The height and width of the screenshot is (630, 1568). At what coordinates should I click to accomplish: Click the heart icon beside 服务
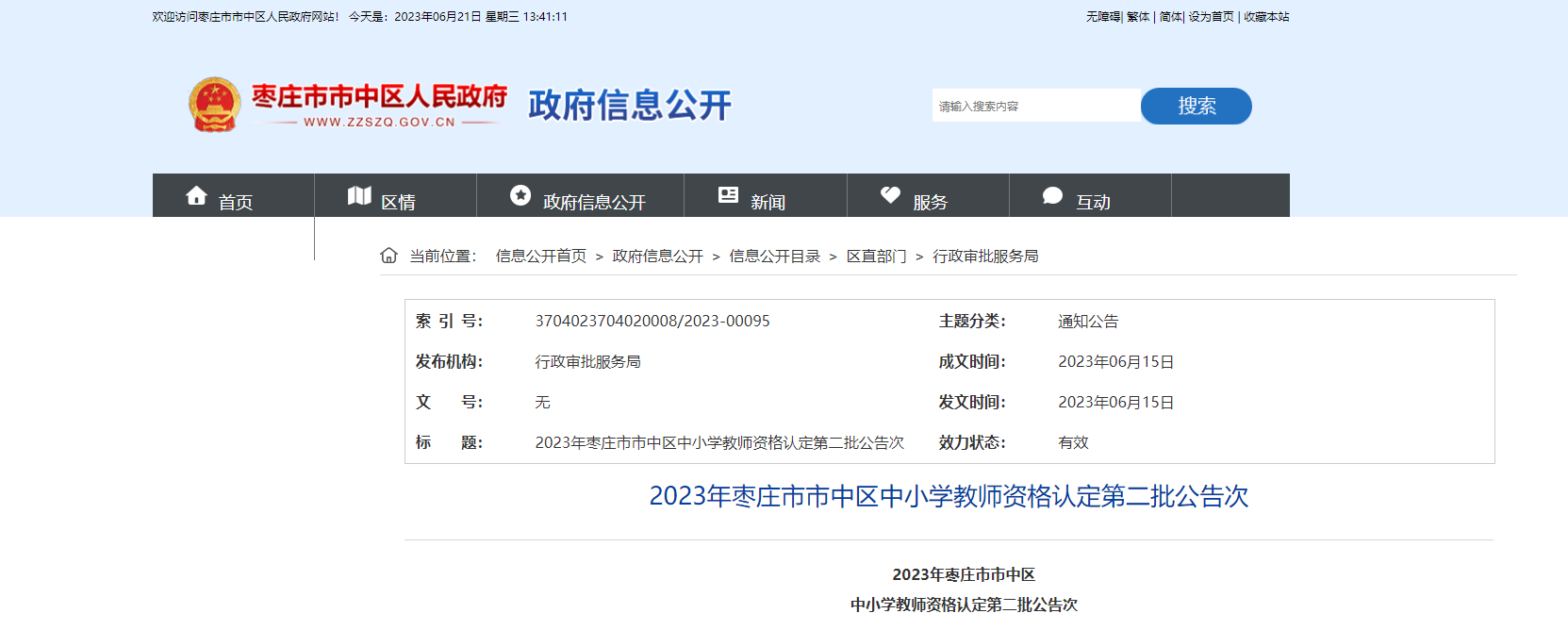[890, 195]
